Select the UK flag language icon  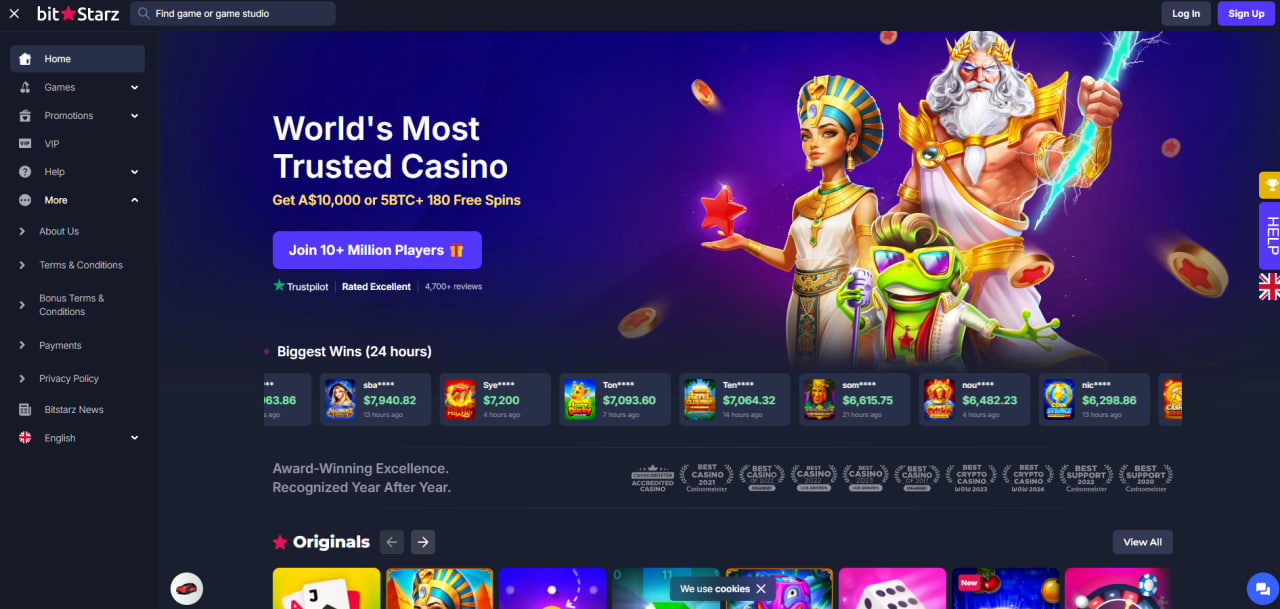[1269, 286]
